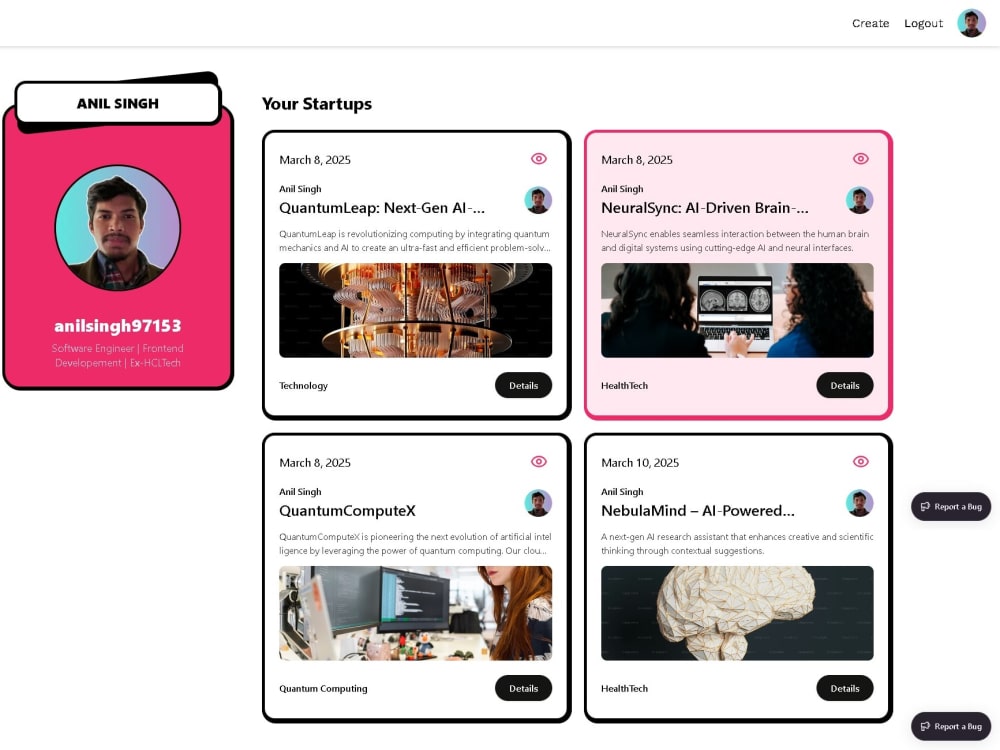The width and height of the screenshot is (1000, 750).
Task: Click Anil Singh author name on QuantumComputeX card
Action: tap(300, 492)
